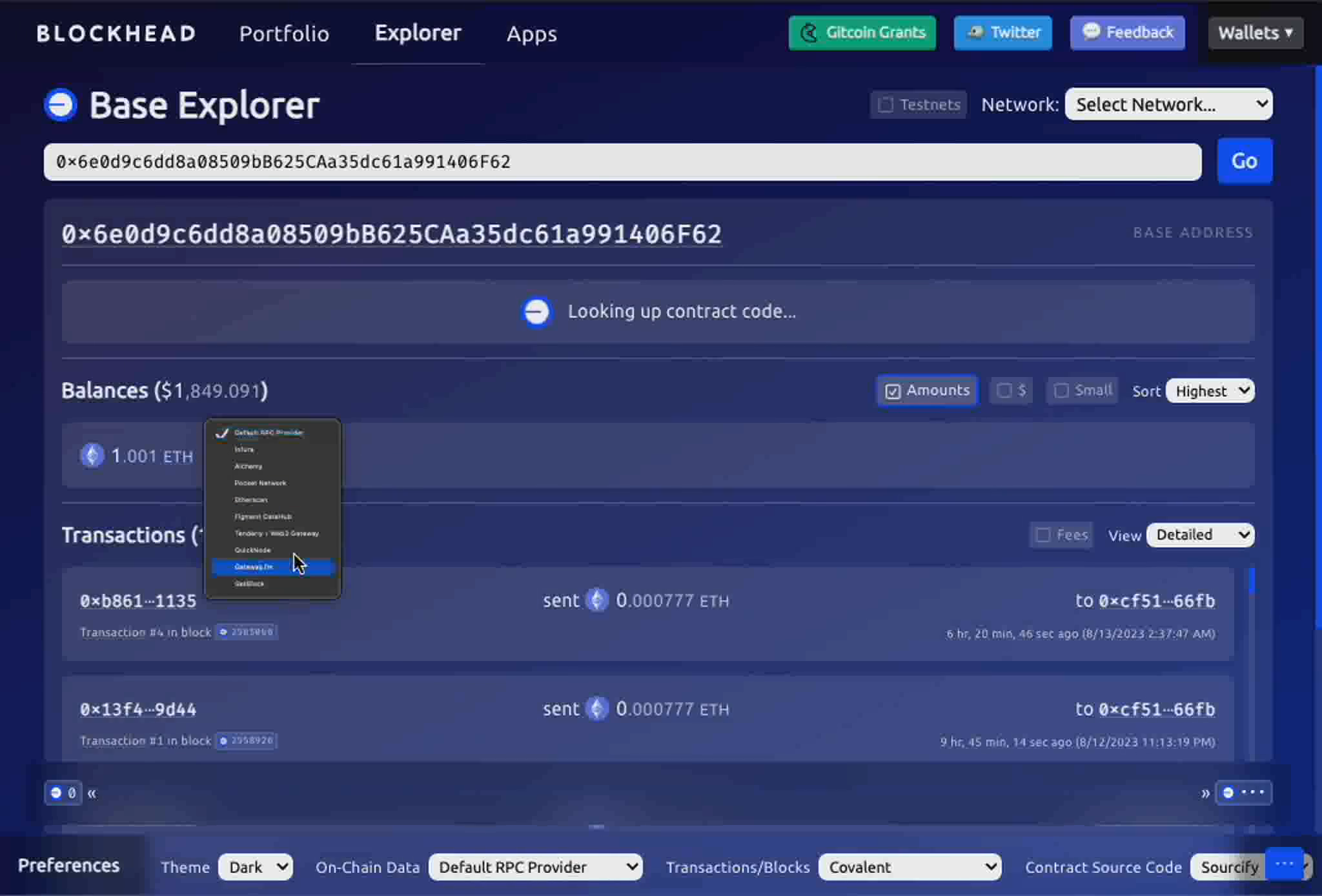Viewport: 1322px width, 896px height.
Task: Uncheck the Amounts checkbox
Action: tap(927, 391)
